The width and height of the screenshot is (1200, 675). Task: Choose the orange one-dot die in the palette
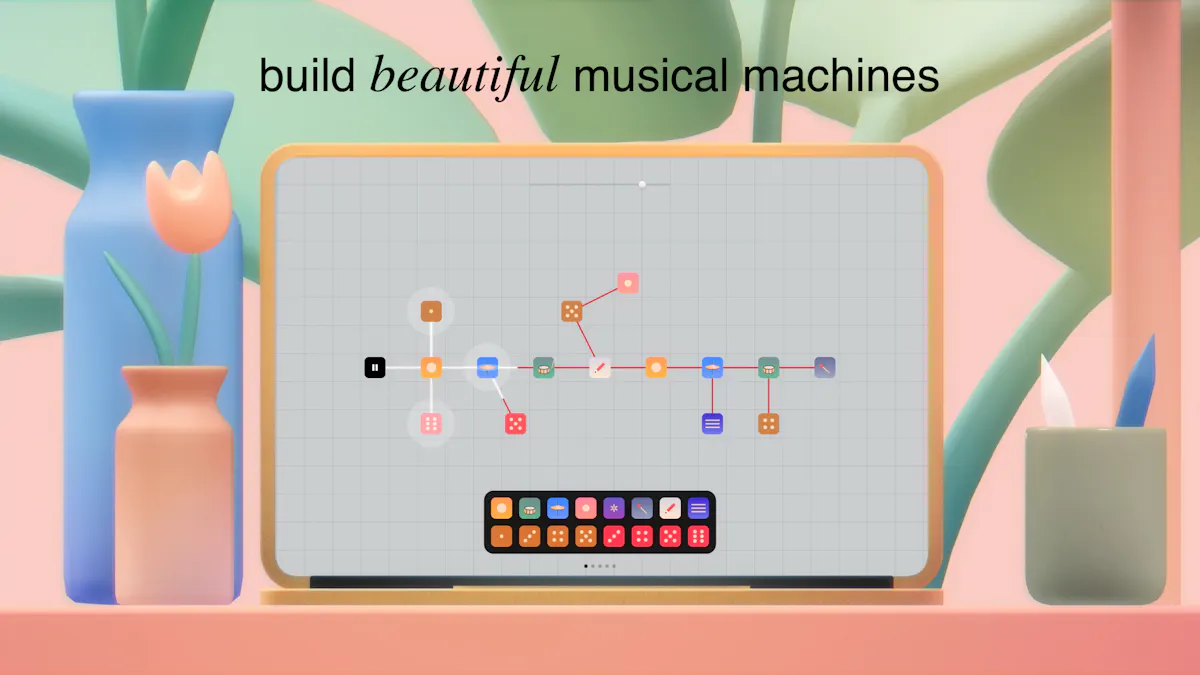pos(502,536)
